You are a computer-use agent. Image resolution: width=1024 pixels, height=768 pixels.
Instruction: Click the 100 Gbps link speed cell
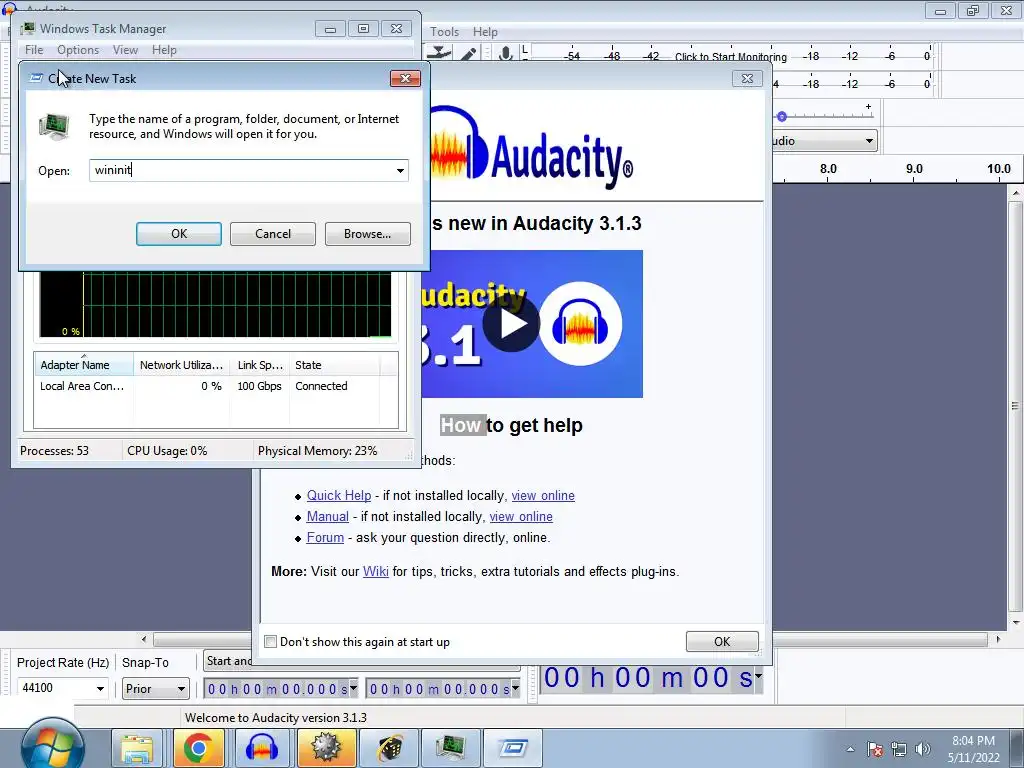259,386
